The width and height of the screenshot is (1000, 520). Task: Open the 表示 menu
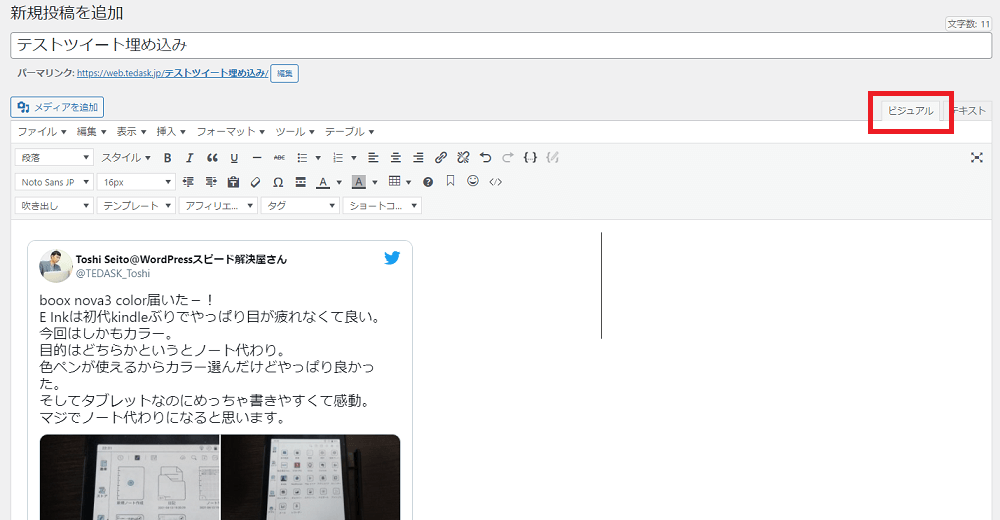pyautogui.click(x=131, y=131)
